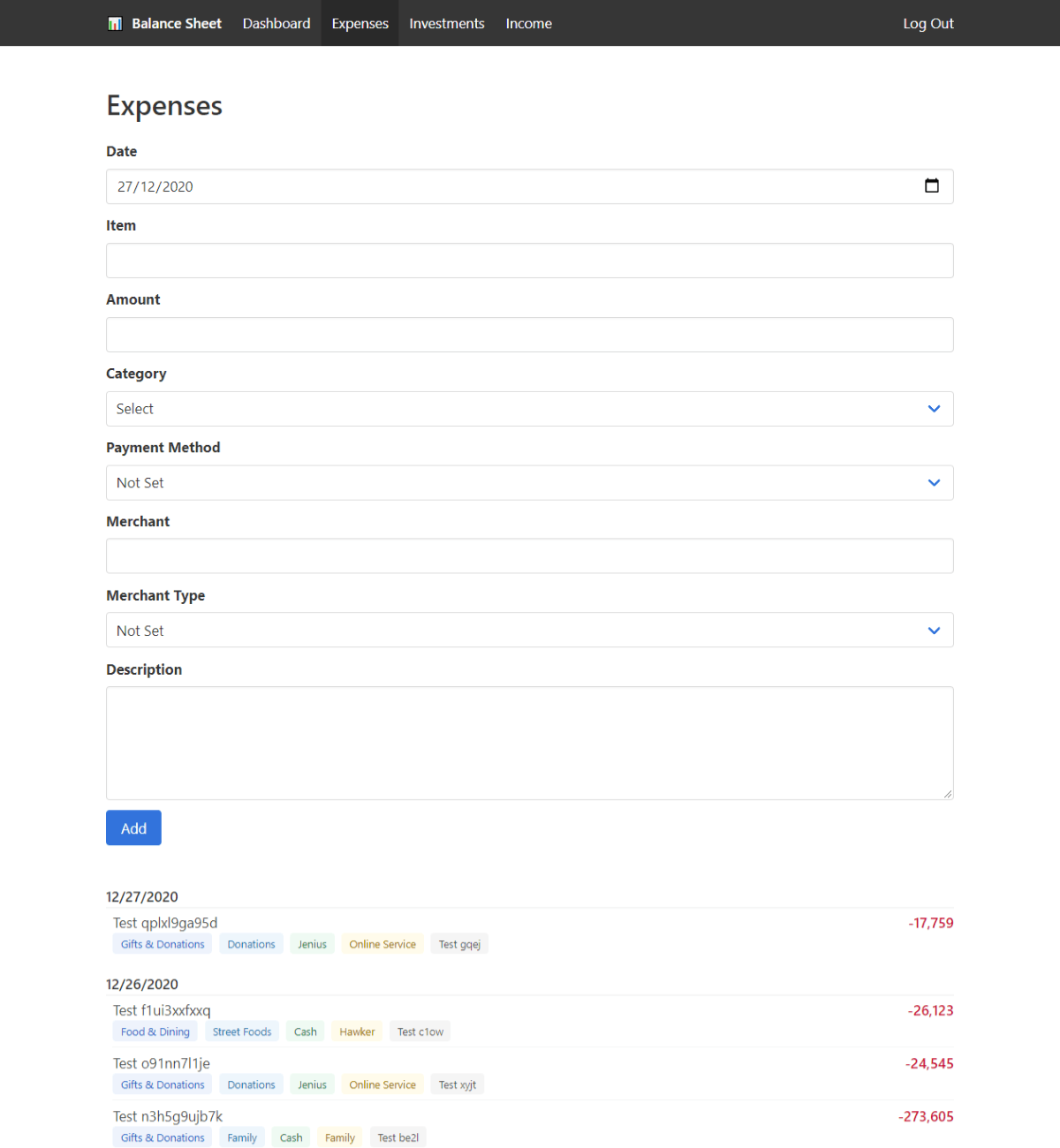This screenshot has width=1060, height=1148.
Task: Navigate to the Income page
Action: click(x=528, y=24)
